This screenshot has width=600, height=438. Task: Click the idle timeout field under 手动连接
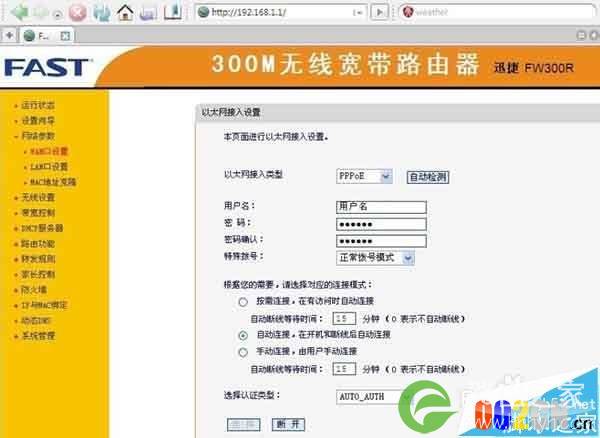point(344,369)
